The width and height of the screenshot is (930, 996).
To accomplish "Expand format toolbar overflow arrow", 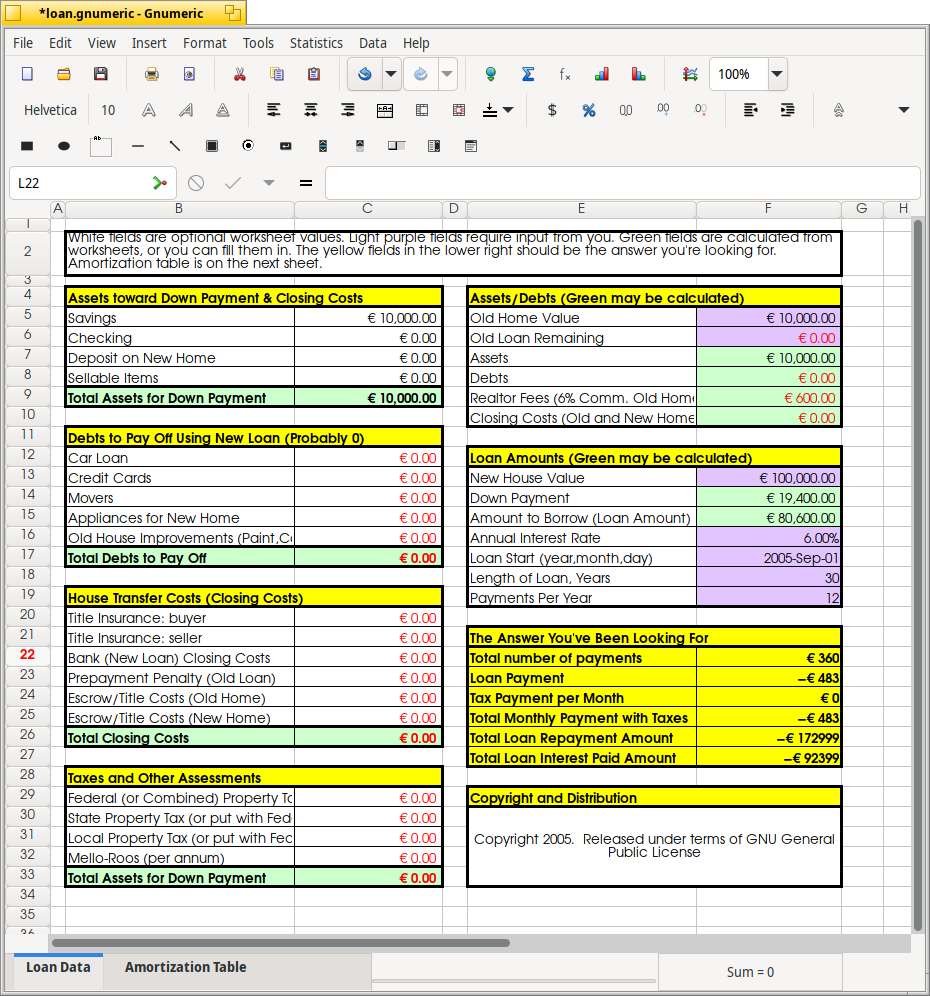I will pos(903,111).
